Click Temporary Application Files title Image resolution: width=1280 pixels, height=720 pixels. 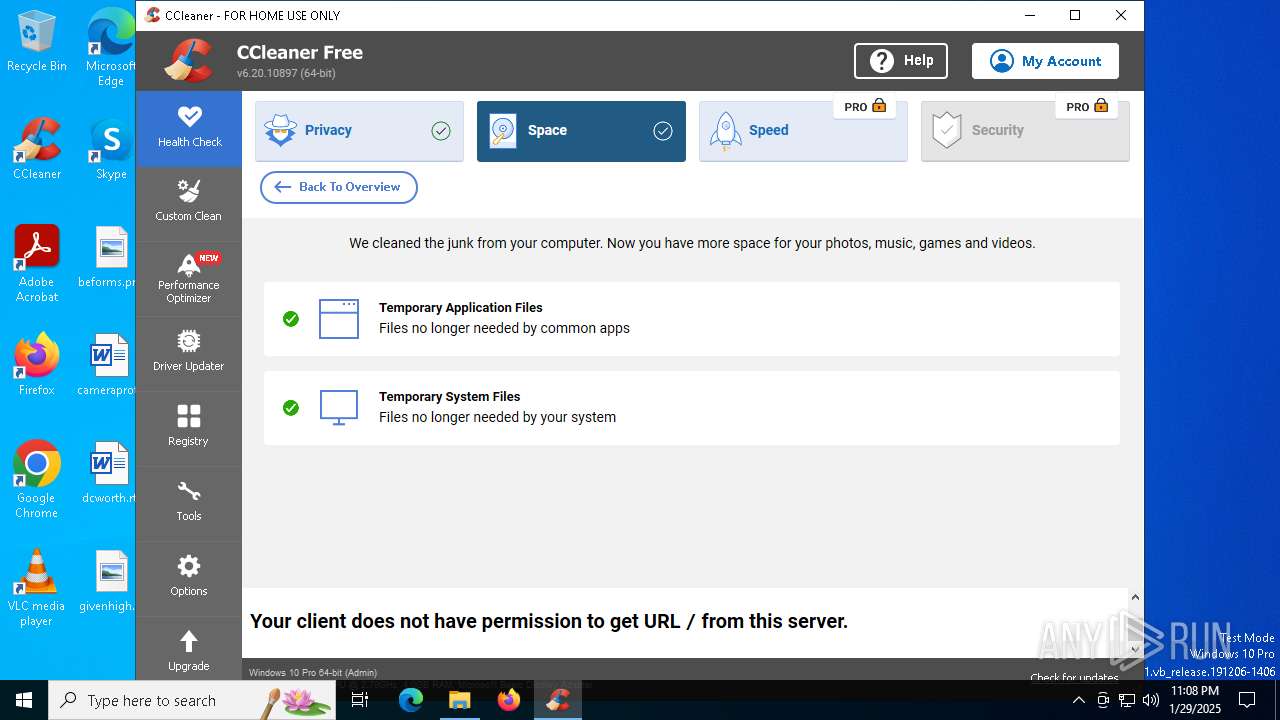[x=461, y=308]
